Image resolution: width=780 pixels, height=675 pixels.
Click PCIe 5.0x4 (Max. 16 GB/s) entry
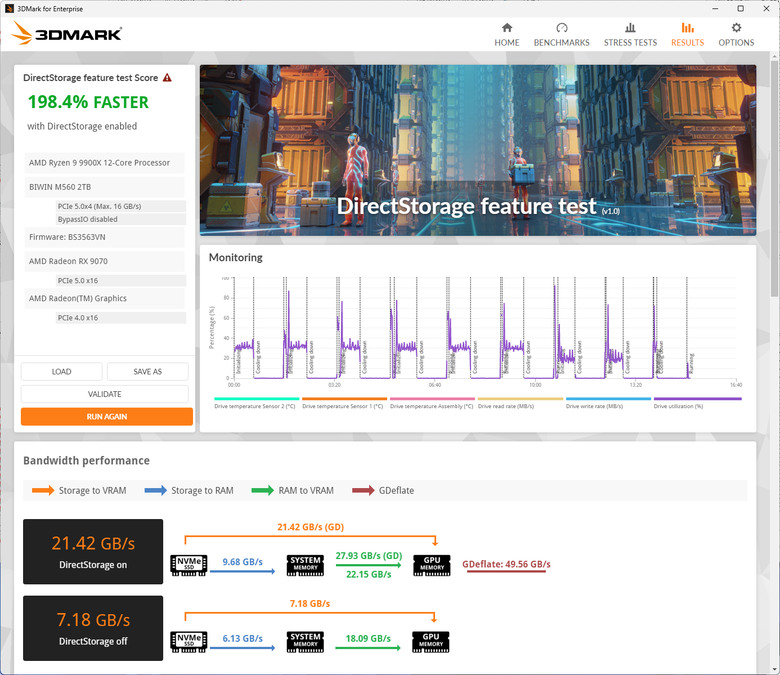121,206
